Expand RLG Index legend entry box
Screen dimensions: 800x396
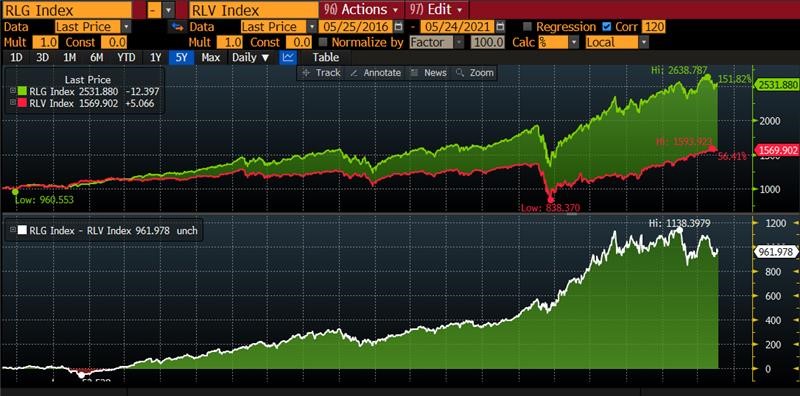(12, 91)
